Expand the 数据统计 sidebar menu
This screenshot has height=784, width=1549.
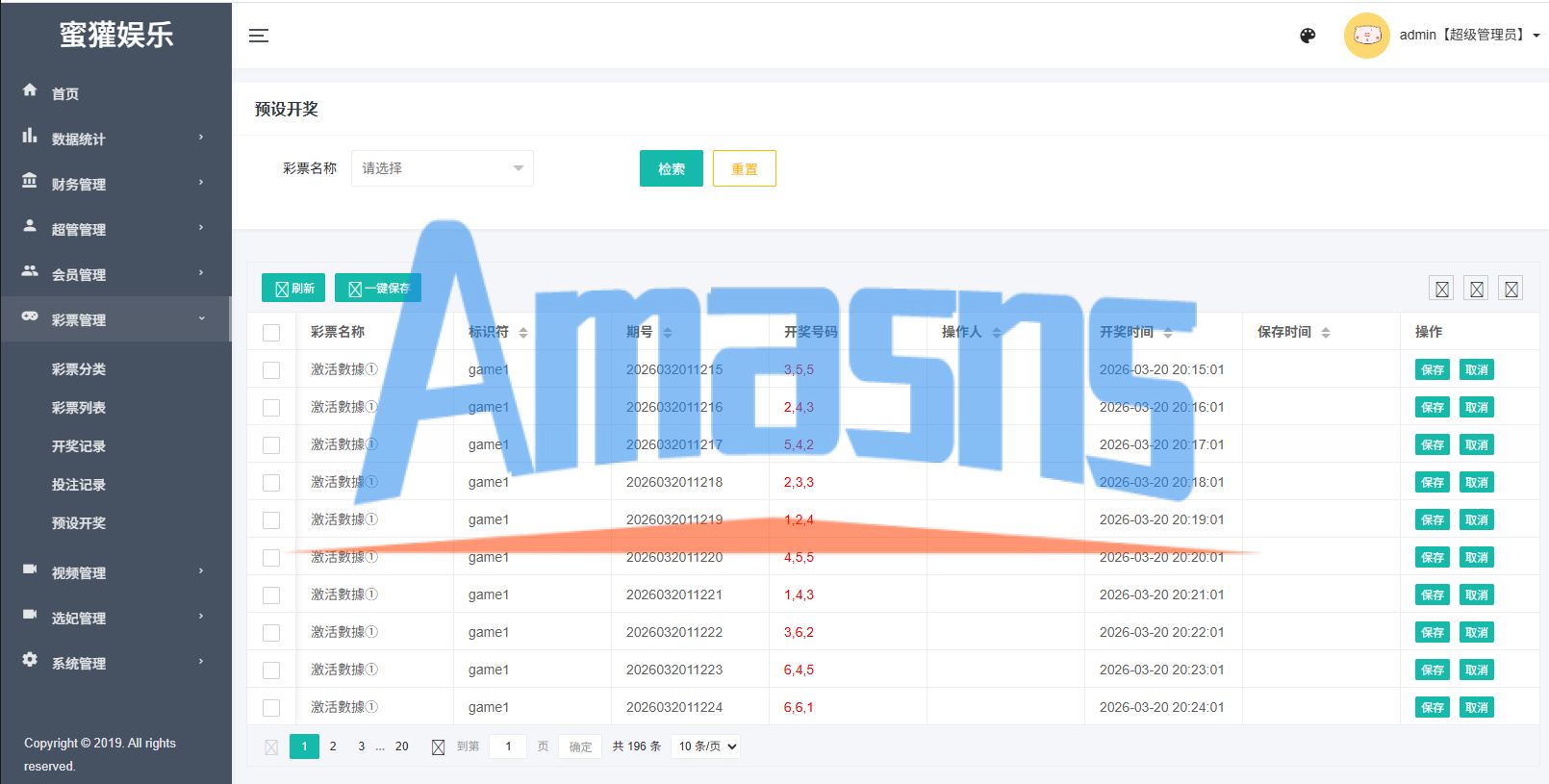[x=115, y=139]
